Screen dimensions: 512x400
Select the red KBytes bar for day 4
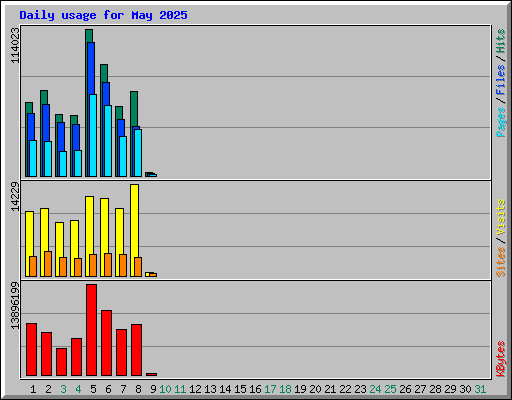tap(76, 357)
